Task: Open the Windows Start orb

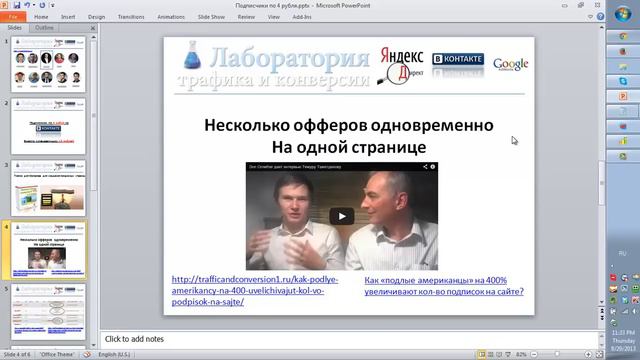Action: click(623, 14)
